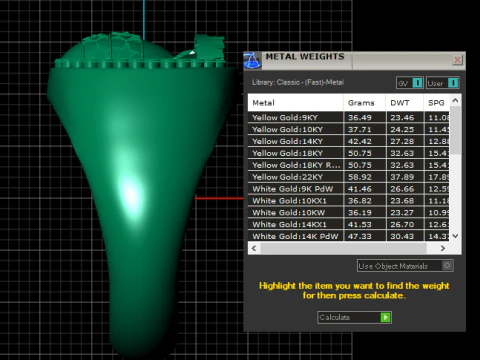Click the 36.19 grams value

pos(360,212)
